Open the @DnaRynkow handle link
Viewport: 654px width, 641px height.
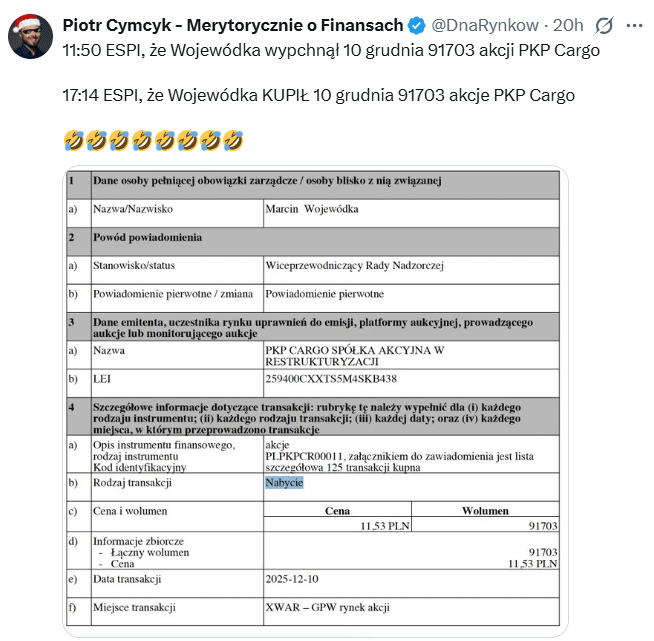485,24
